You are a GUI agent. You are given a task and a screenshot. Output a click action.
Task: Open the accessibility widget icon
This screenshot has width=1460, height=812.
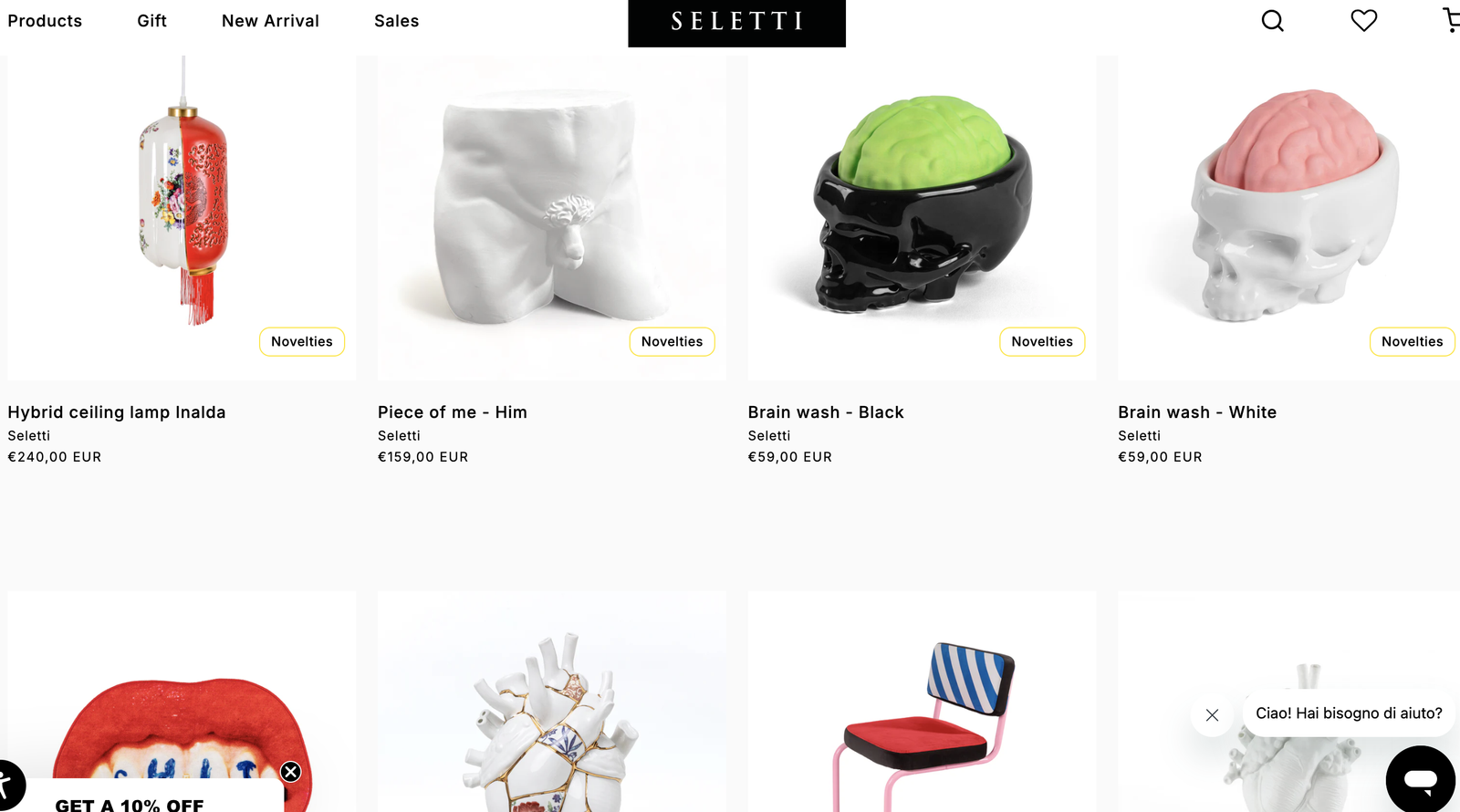(8, 786)
